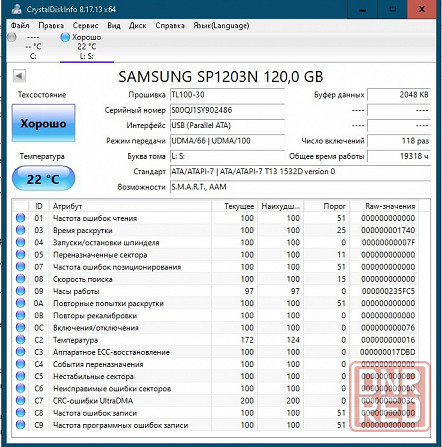Open the Файл menu
This screenshot has width=442, height=447.
pos(20,26)
